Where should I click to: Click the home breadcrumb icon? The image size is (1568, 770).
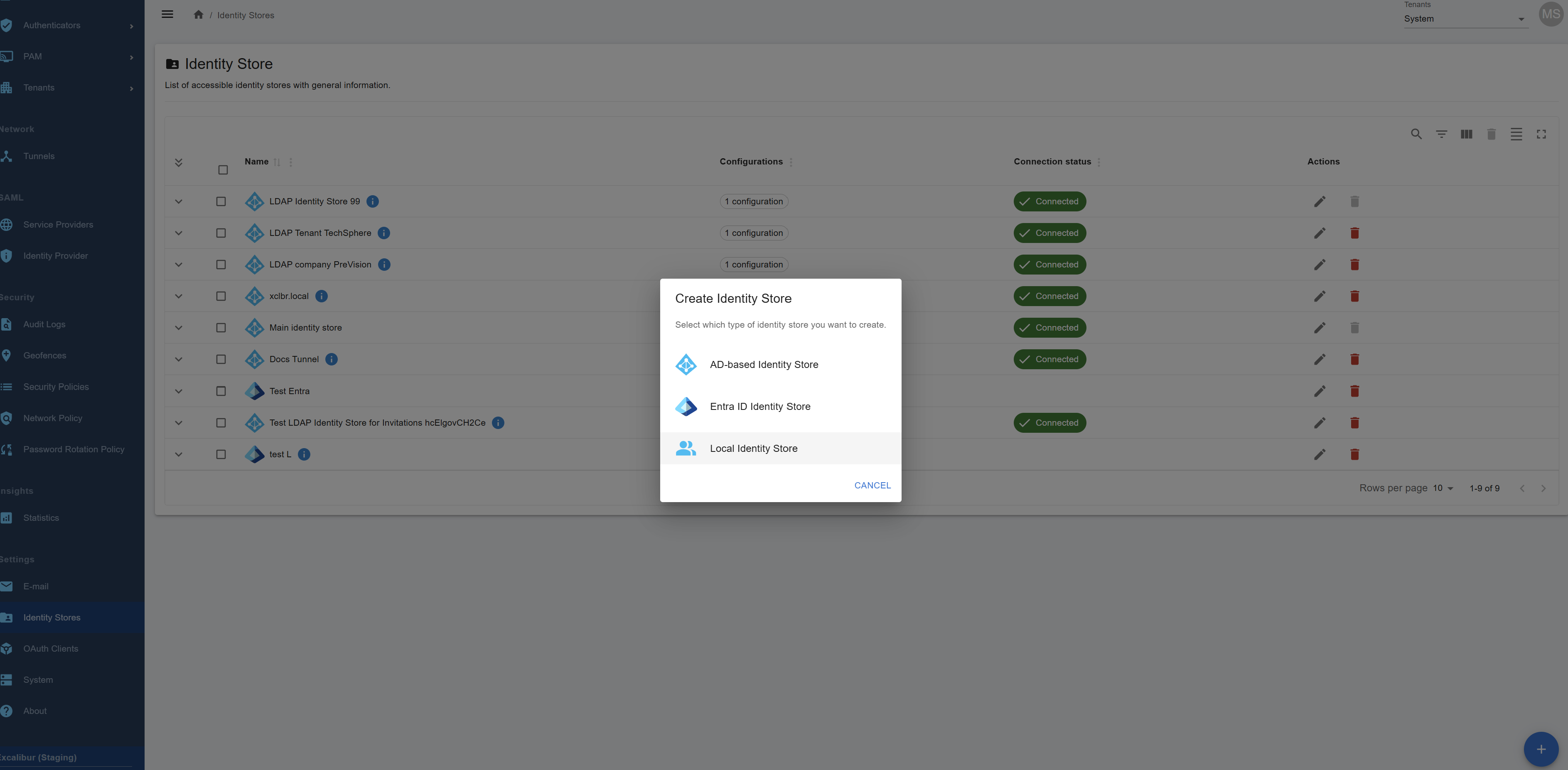[199, 15]
